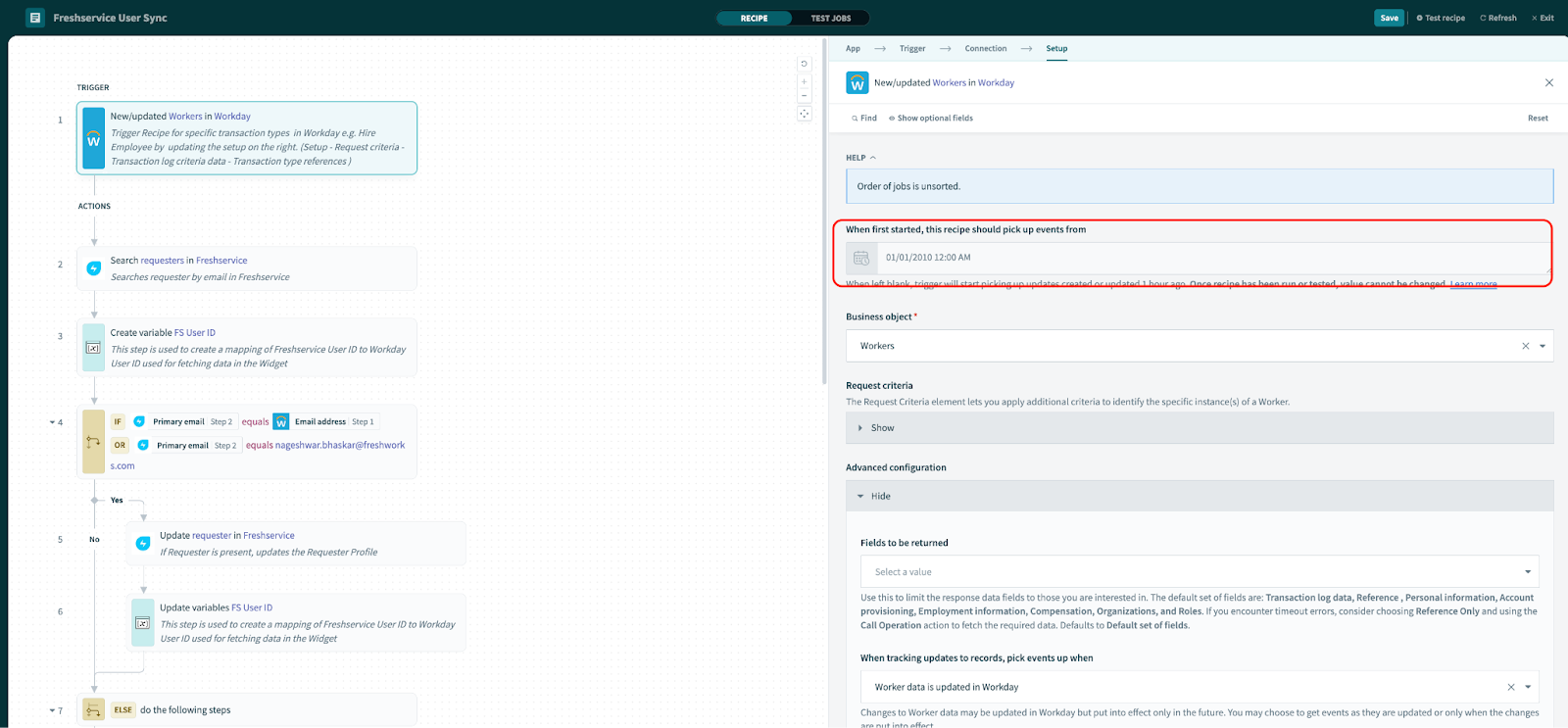
Task: Click the Freshservice icon on the IF row
Action: (139, 421)
